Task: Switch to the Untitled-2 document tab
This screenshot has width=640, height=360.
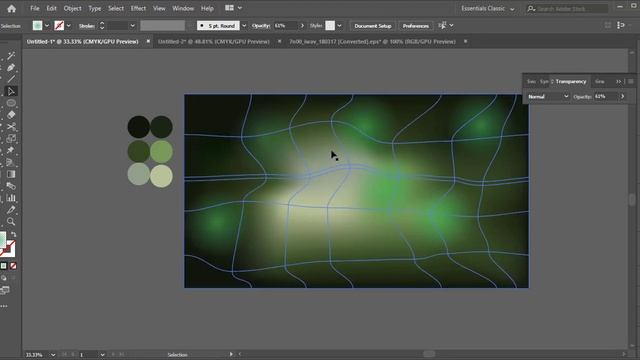Action: [x=213, y=42]
